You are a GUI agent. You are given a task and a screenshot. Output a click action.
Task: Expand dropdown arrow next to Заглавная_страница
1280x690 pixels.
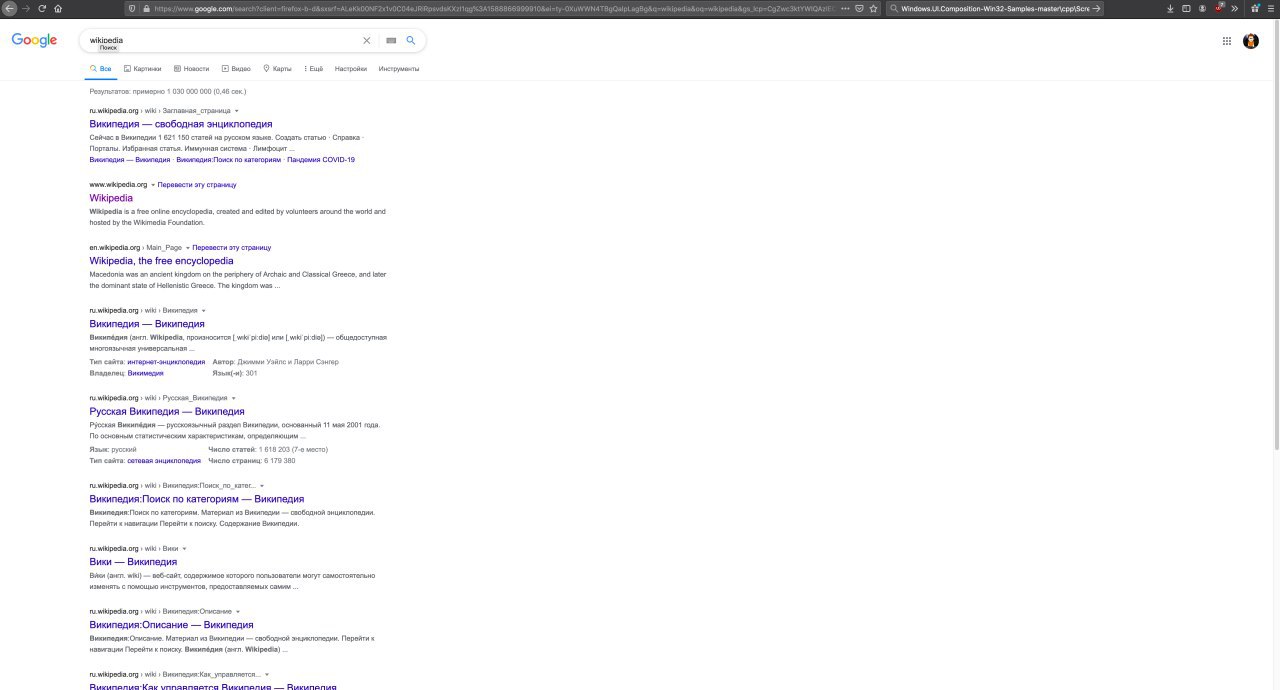pyautogui.click(x=237, y=111)
